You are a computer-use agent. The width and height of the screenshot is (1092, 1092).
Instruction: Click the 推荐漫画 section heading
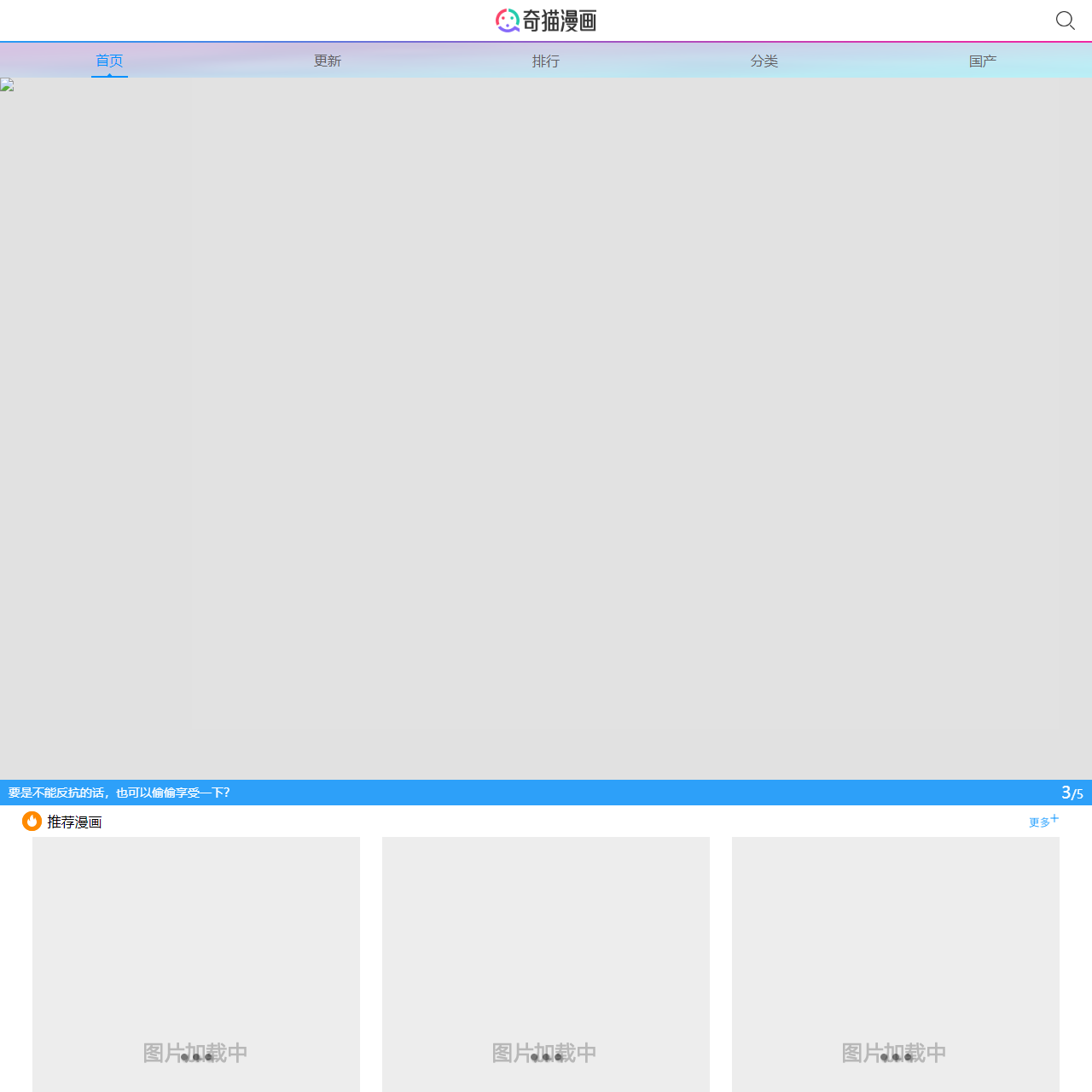[x=74, y=822]
